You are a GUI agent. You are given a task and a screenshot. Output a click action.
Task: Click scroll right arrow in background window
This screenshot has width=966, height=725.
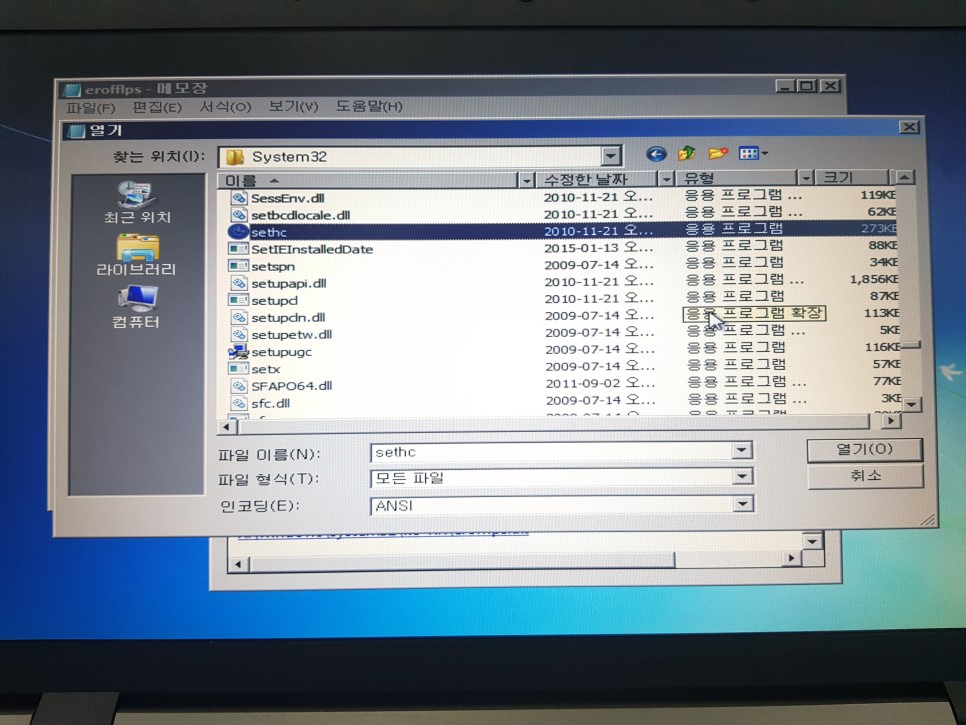[791, 558]
